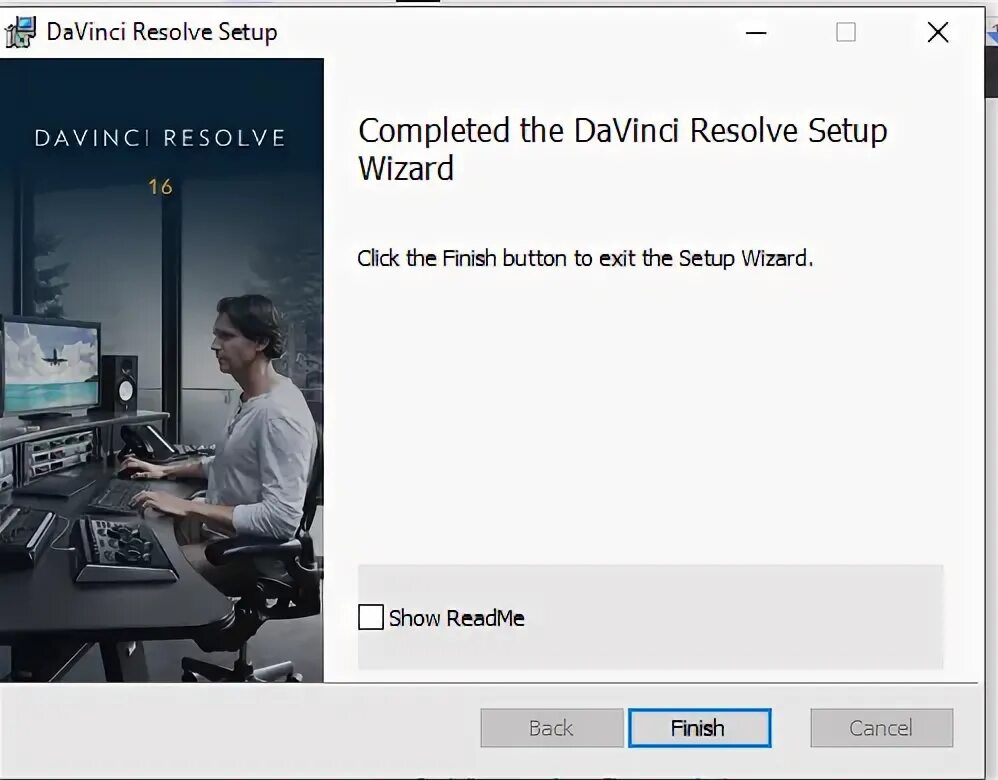
Task: Click the DaVinci Resolve Setup window title text
Action: click(162, 32)
